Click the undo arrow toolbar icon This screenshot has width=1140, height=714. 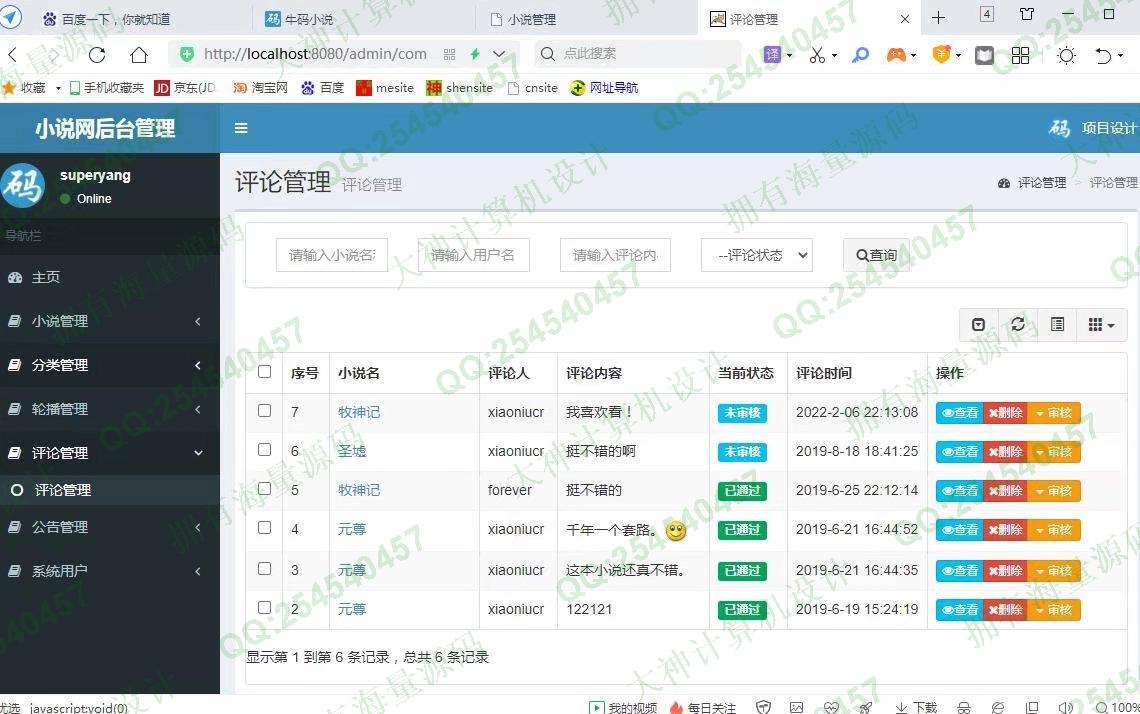(x=1103, y=55)
